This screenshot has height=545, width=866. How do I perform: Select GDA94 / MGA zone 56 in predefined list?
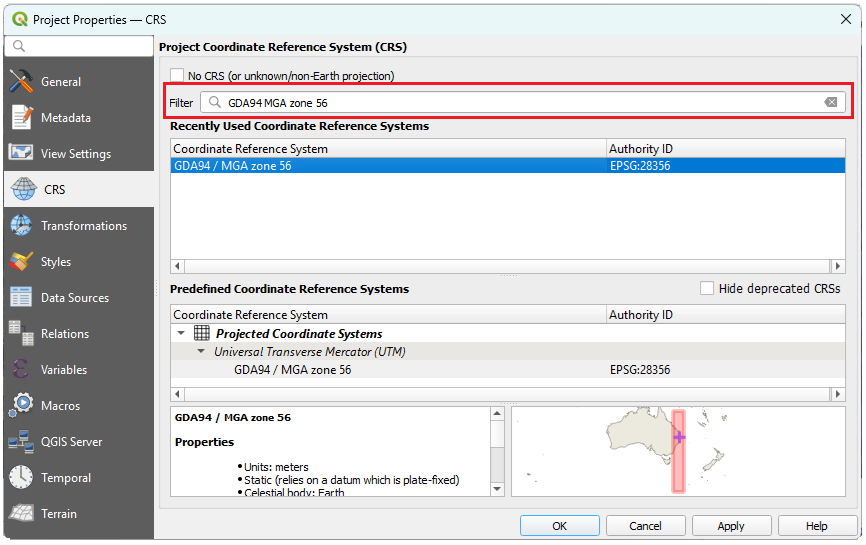(x=292, y=370)
